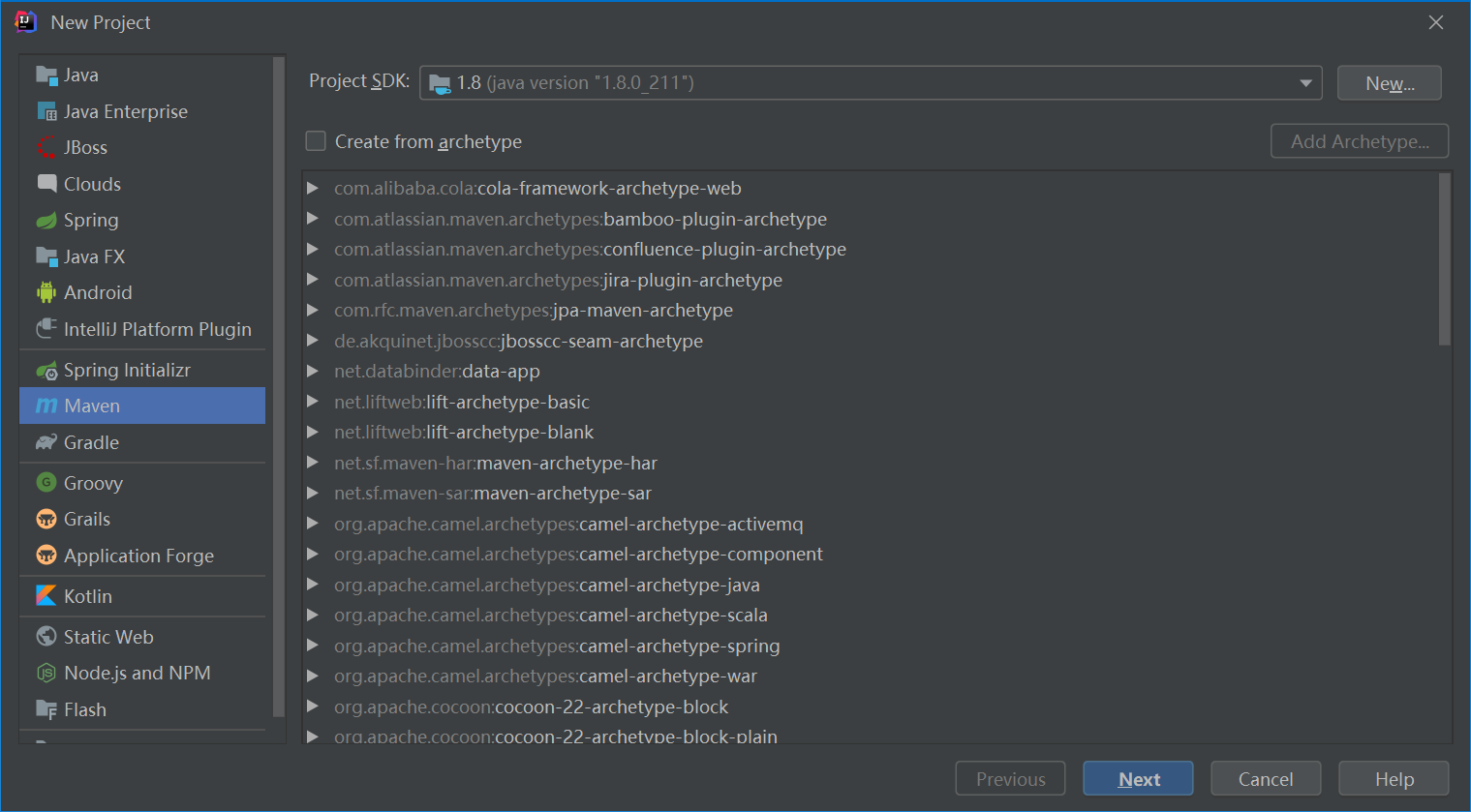Click the Previous button
The width and height of the screenshot is (1471, 812).
[1010, 779]
